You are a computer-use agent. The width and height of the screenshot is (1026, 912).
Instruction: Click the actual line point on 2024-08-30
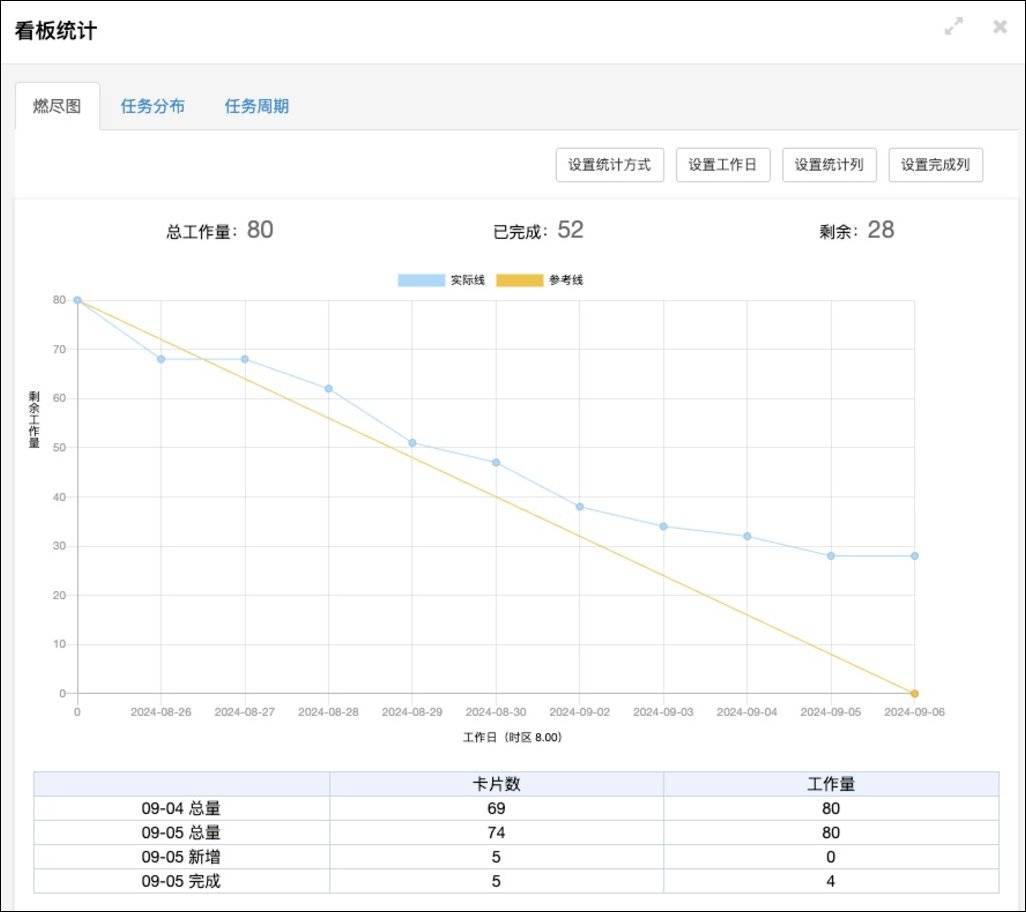click(x=496, y=462)
